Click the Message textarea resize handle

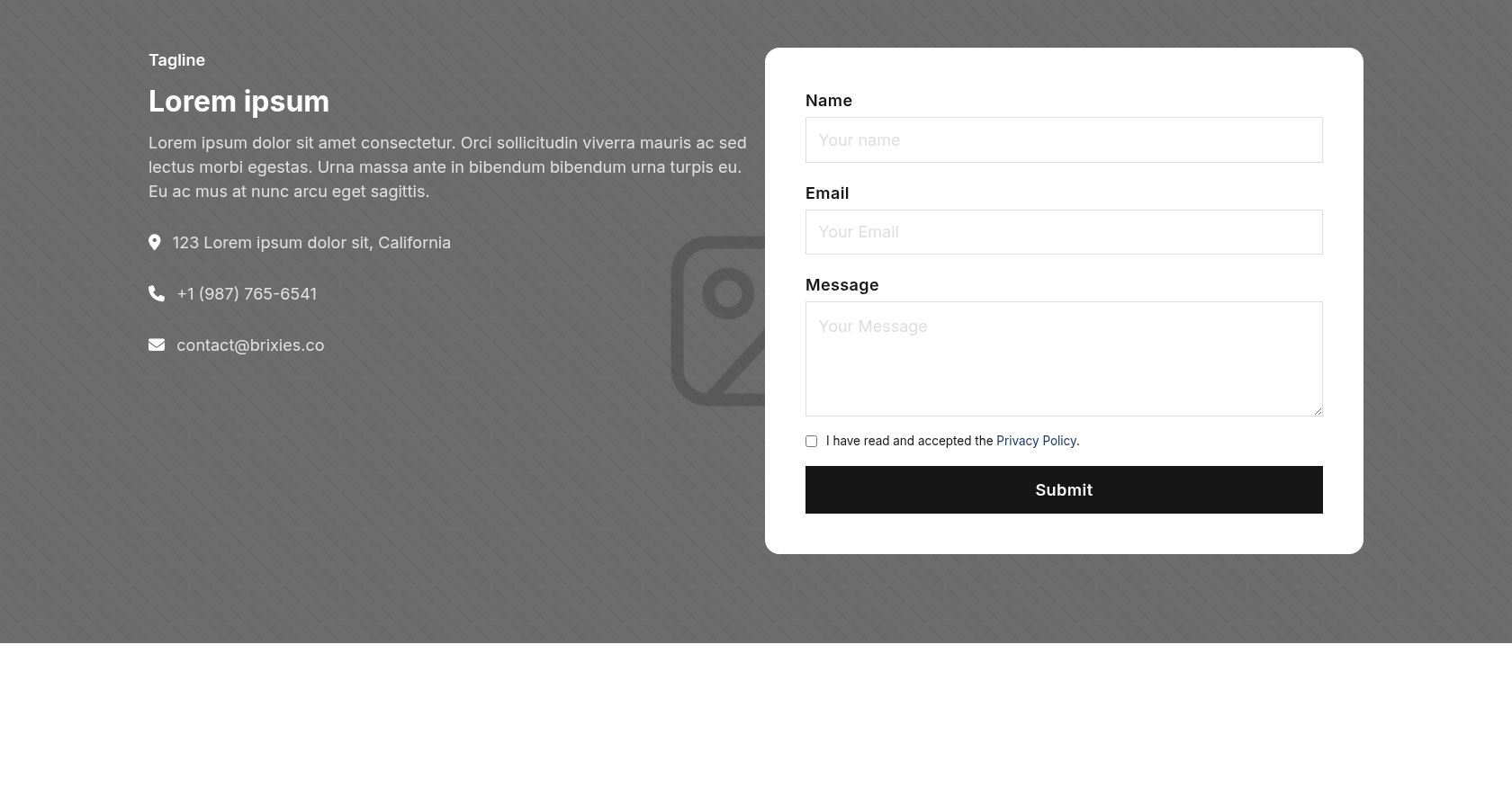tap(1318, 411)
